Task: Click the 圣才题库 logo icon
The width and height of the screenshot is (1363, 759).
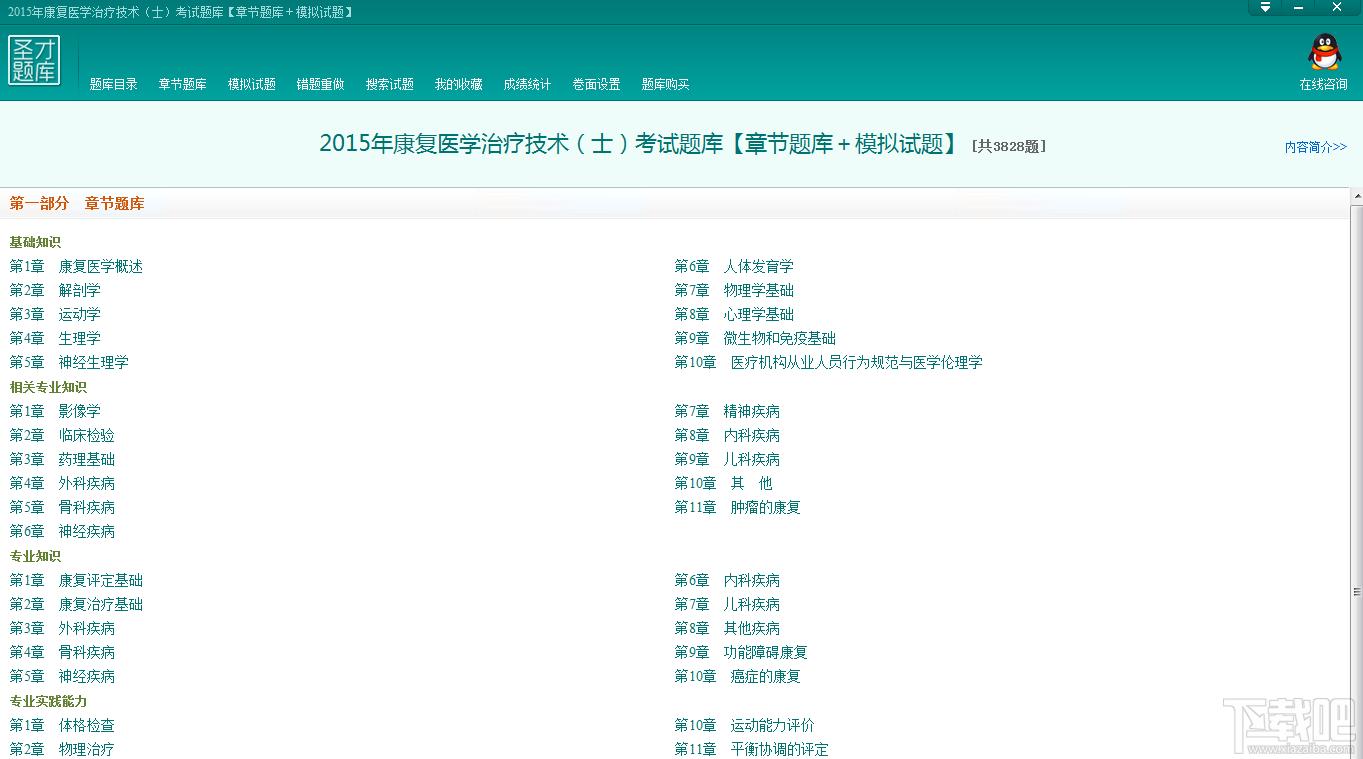Action: [34, 60]
